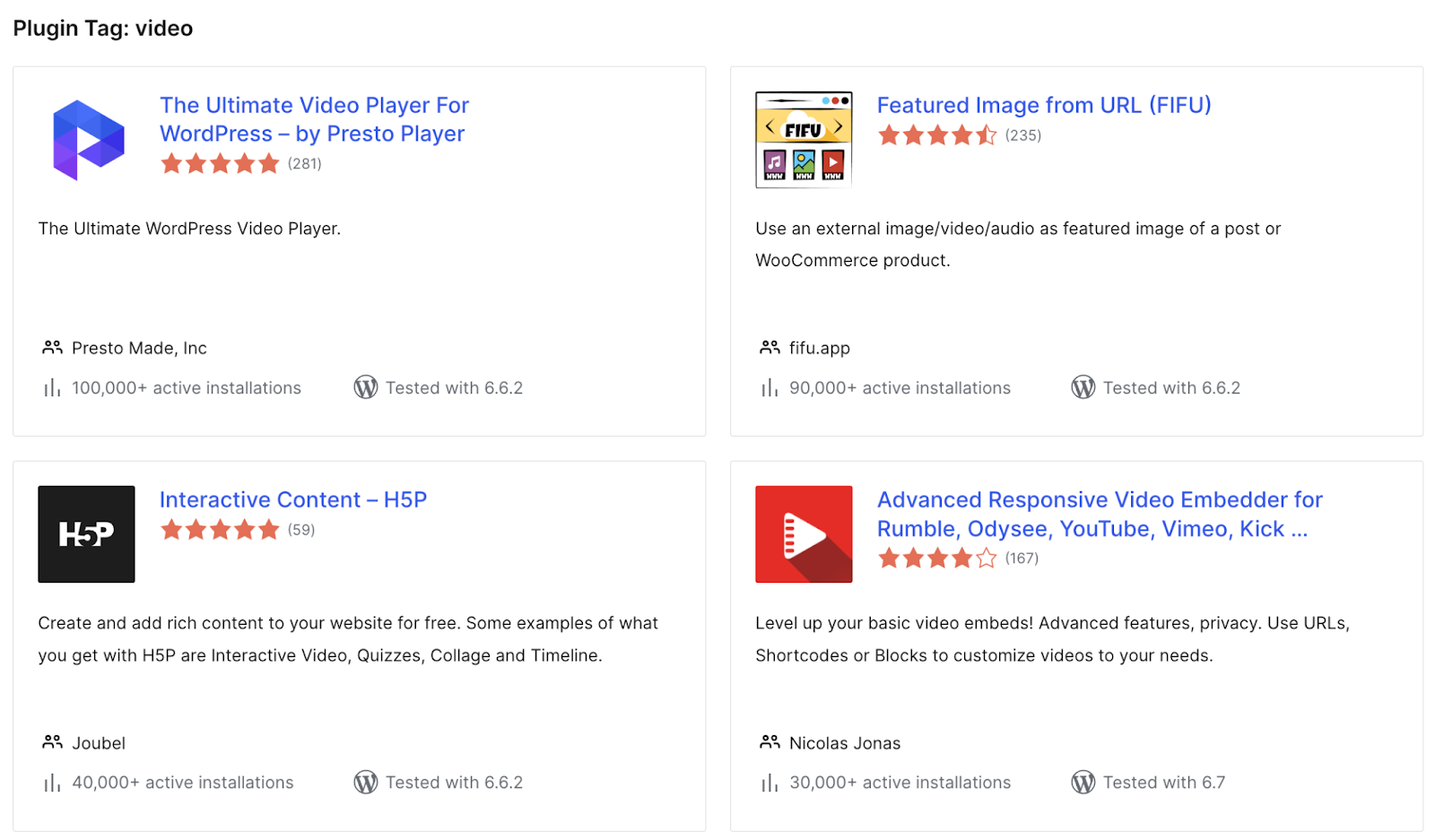Click the author icon beside fifu.app
1435x840 pixels.
(x=770, y=347)
